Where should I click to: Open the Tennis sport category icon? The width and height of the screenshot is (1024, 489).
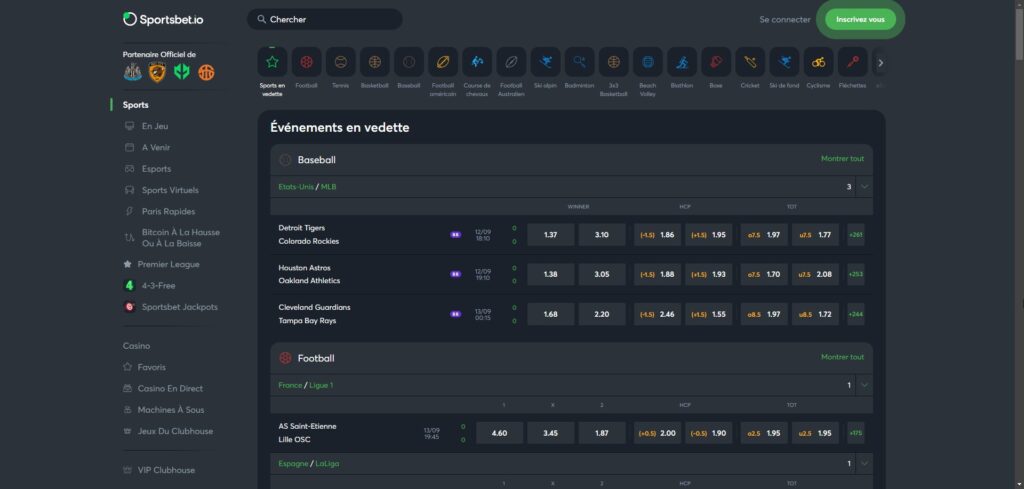340,62
